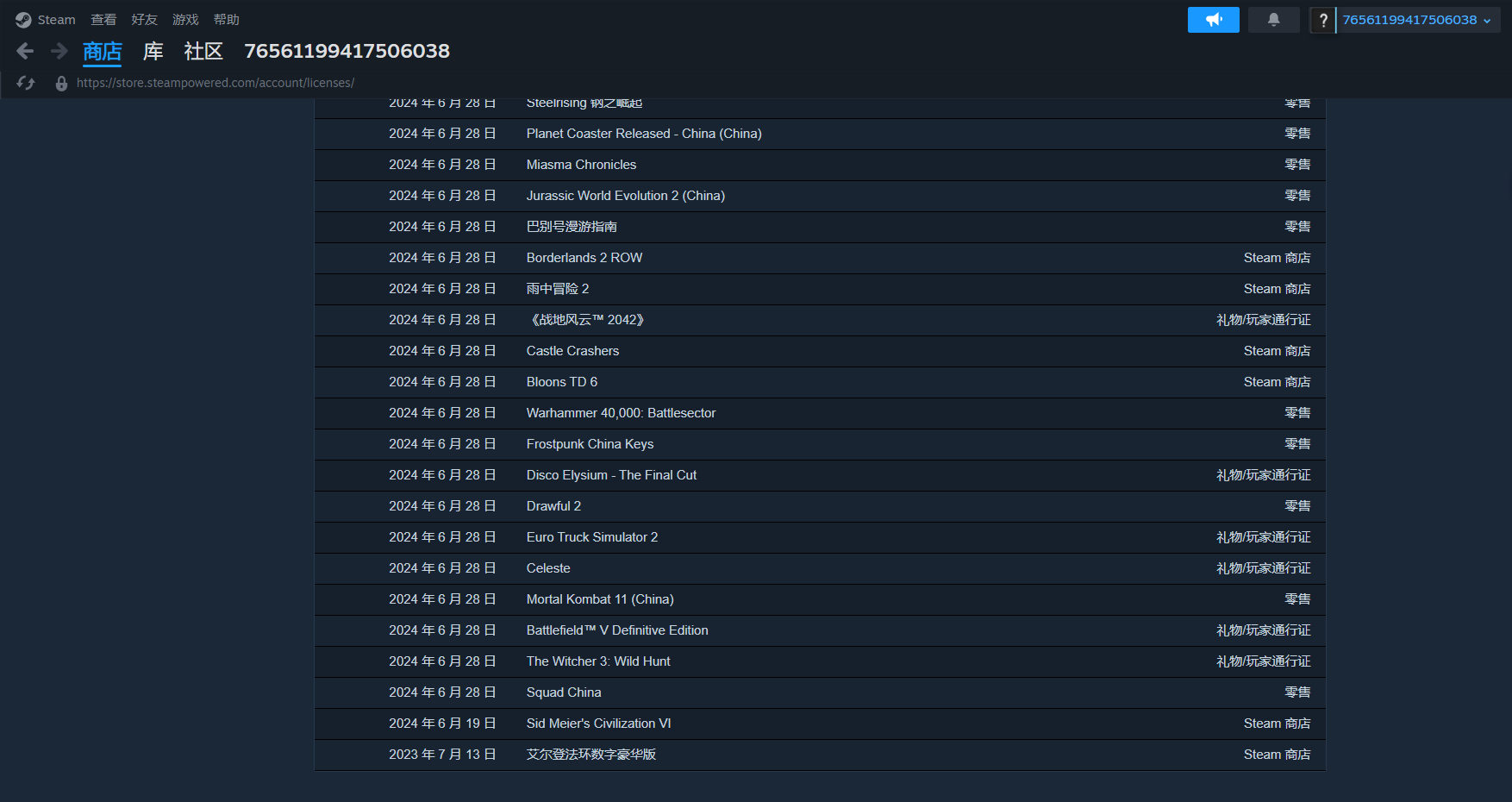
Task: Click 零售 in the Drawful 2 row
Action: point(1297,506)
